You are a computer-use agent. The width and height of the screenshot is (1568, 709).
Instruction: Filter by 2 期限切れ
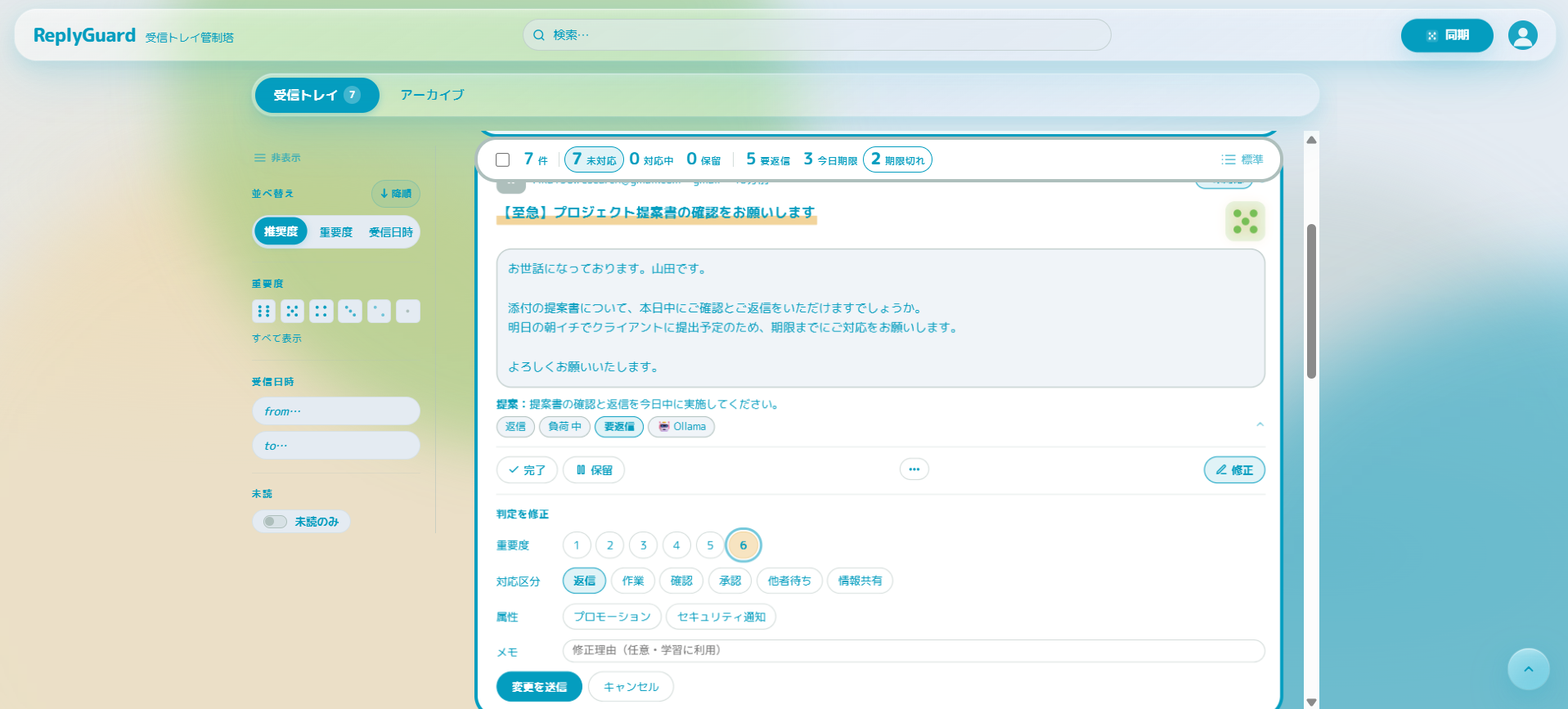click(x=897, y=159)
